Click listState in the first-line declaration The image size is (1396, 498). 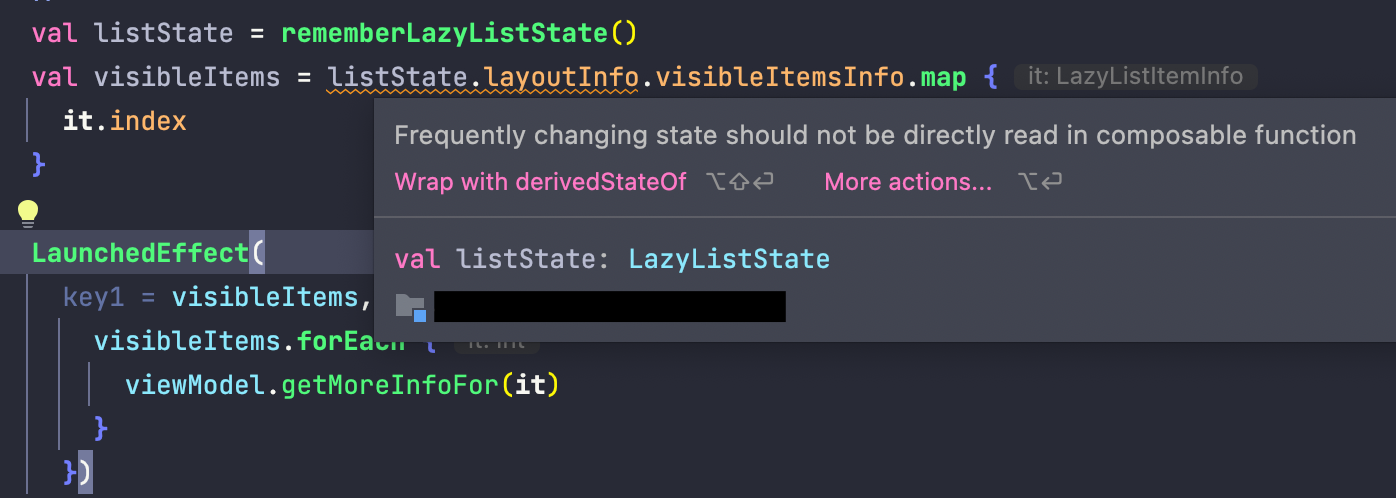(163, 33)
